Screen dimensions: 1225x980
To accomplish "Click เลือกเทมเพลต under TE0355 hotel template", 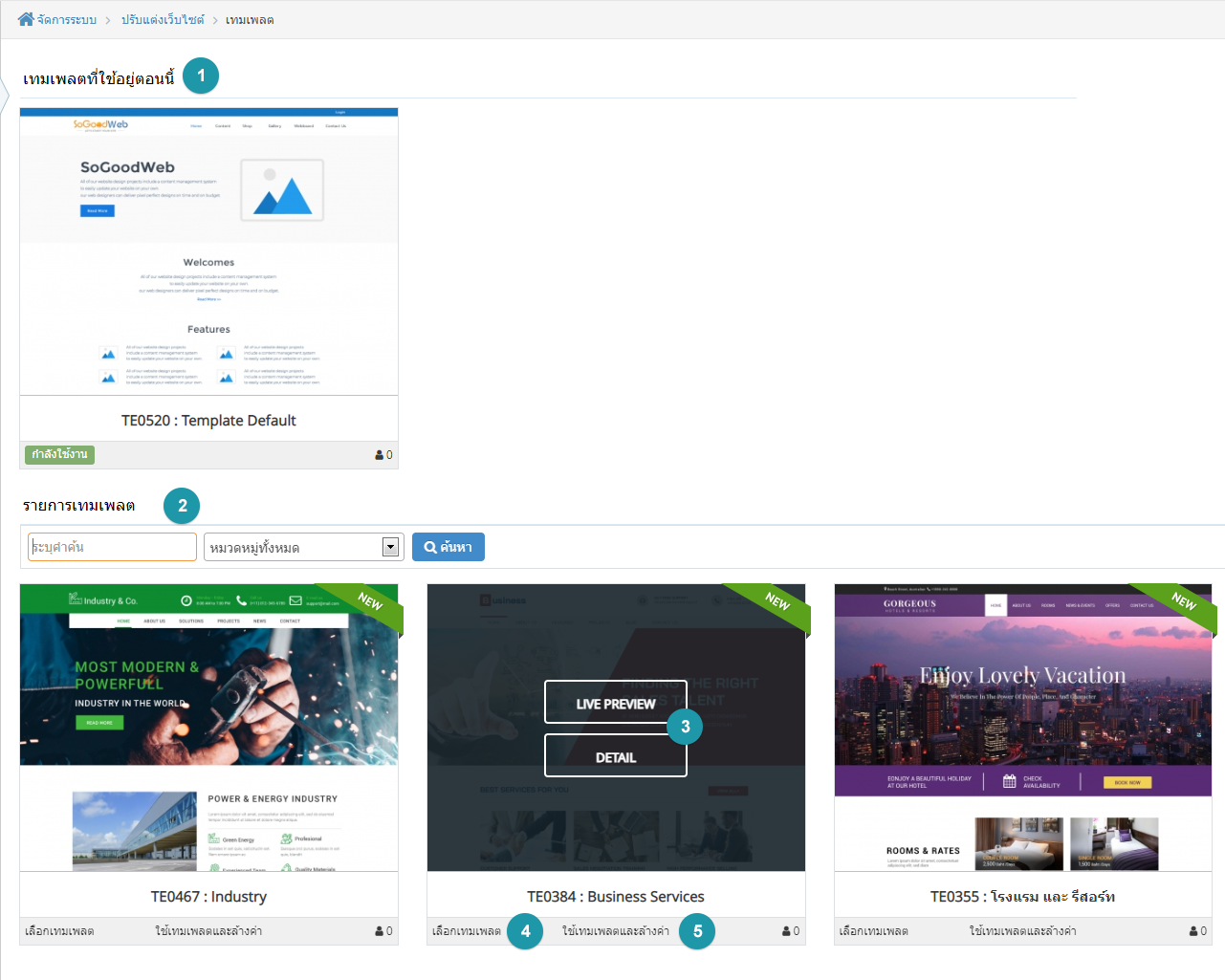I will tap(874, 931).
